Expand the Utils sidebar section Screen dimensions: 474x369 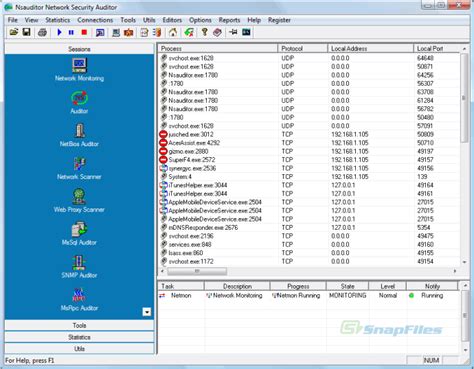(x=79, y=349)
